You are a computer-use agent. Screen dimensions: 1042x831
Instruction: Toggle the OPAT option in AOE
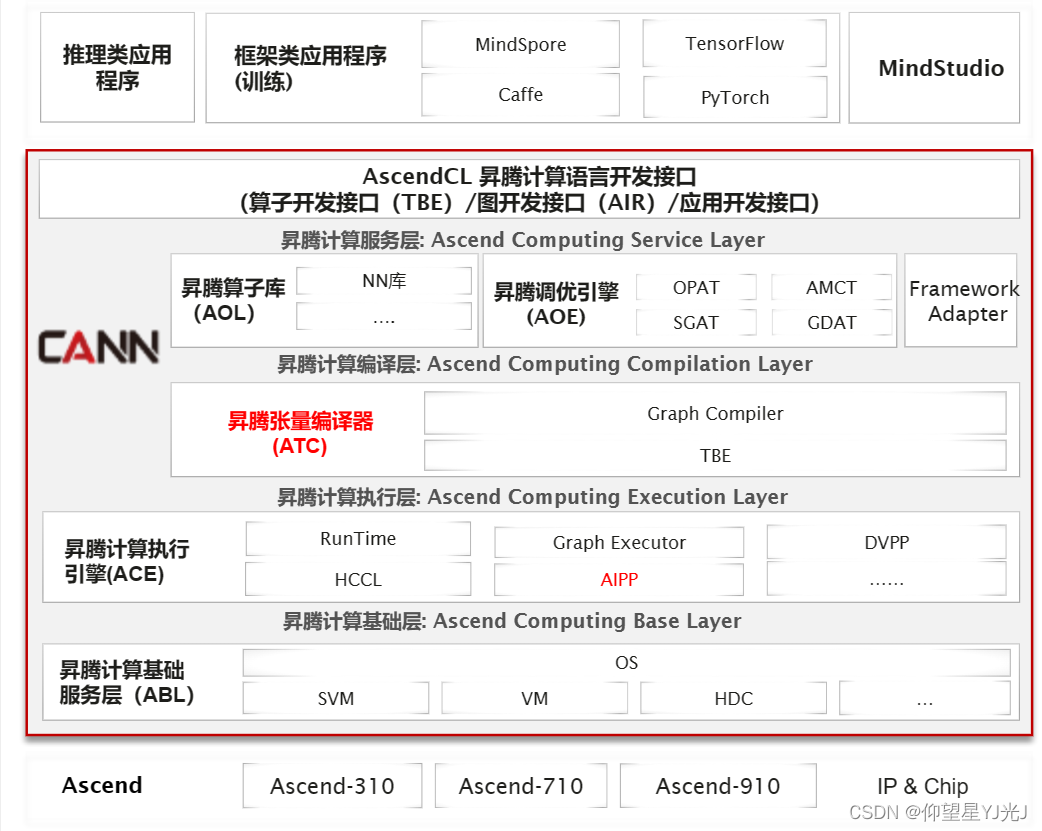point(696,286)
